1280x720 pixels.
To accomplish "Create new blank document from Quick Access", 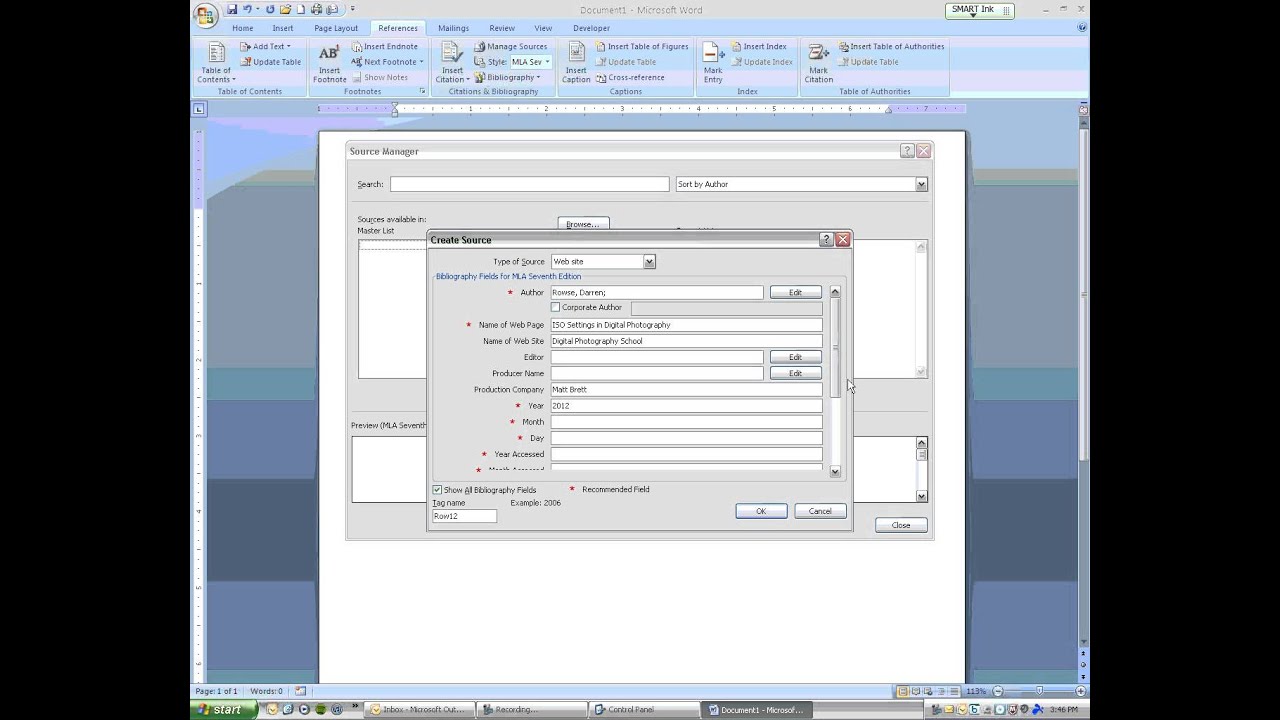I will (301, 9).
